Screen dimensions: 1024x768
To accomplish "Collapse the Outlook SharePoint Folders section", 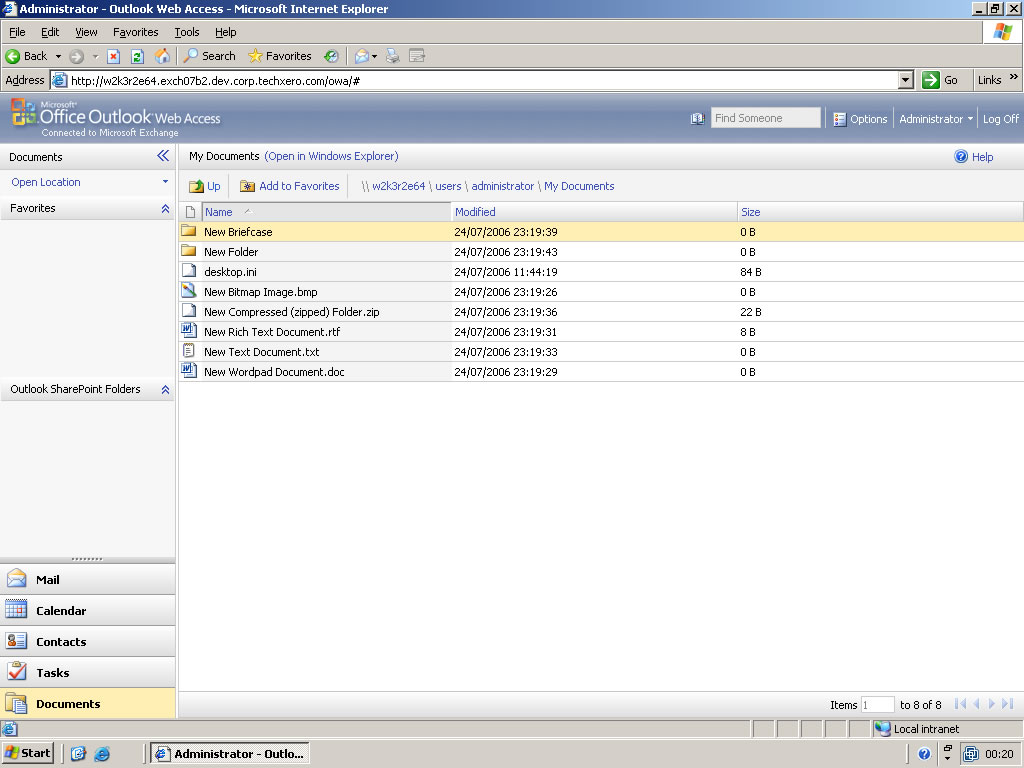I will point(165,390).
